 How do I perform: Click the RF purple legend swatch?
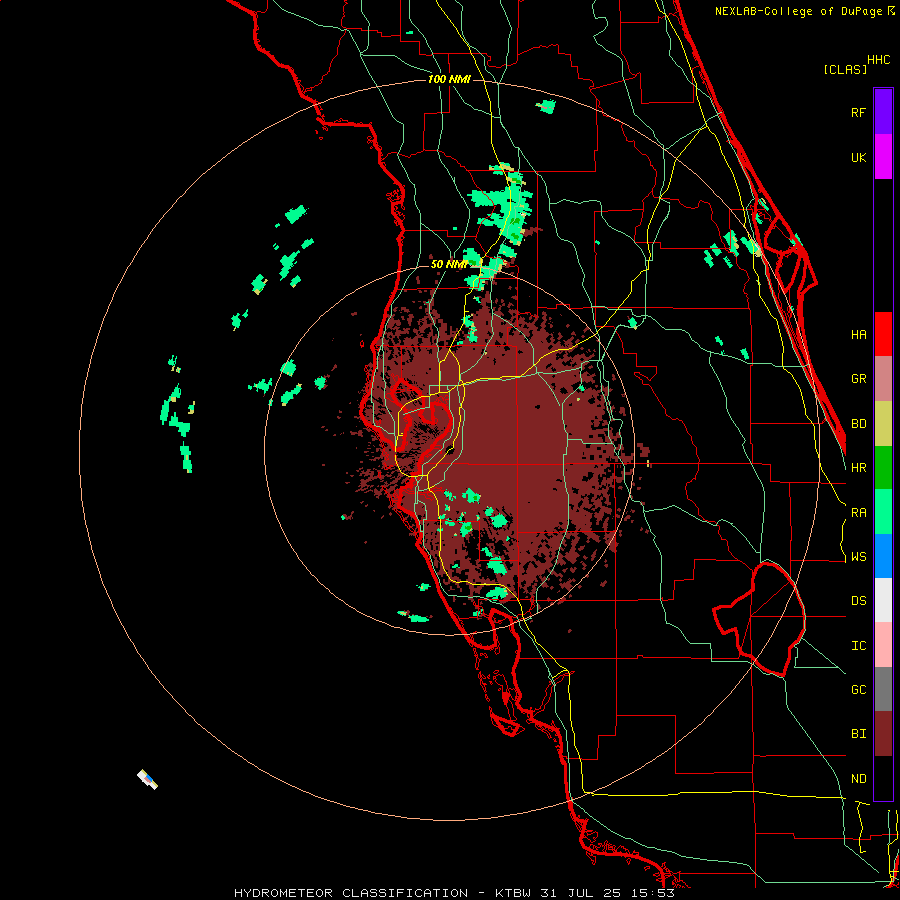click(x=883, y=112)
